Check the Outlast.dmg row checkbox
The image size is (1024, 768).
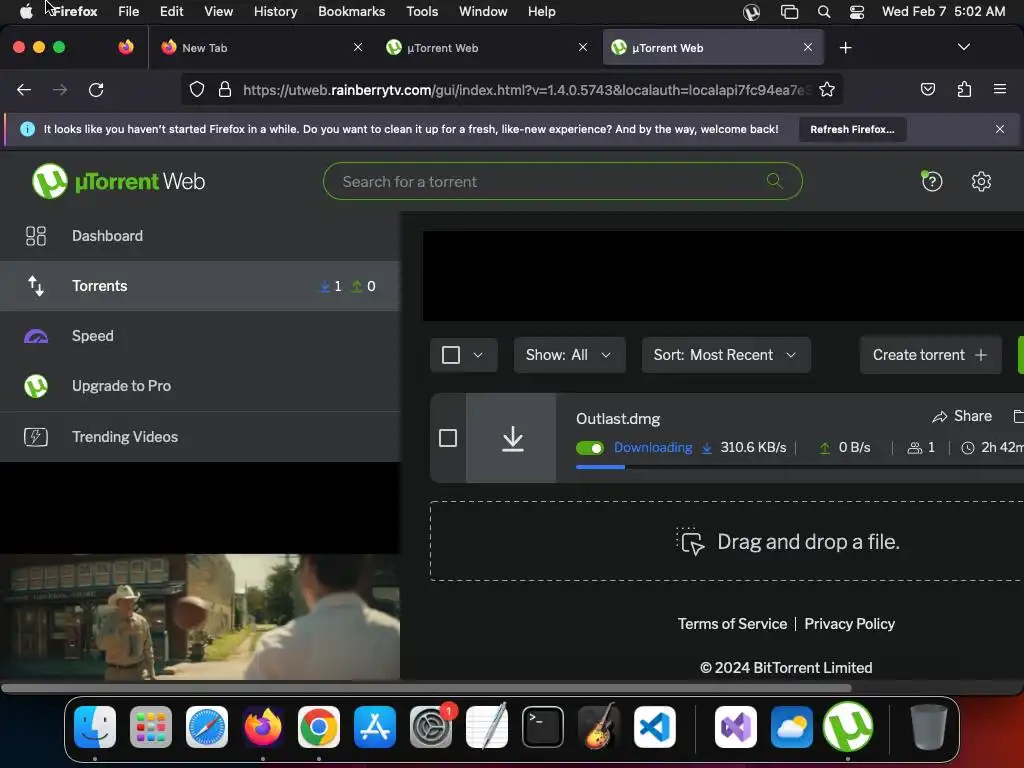(448, 438)
